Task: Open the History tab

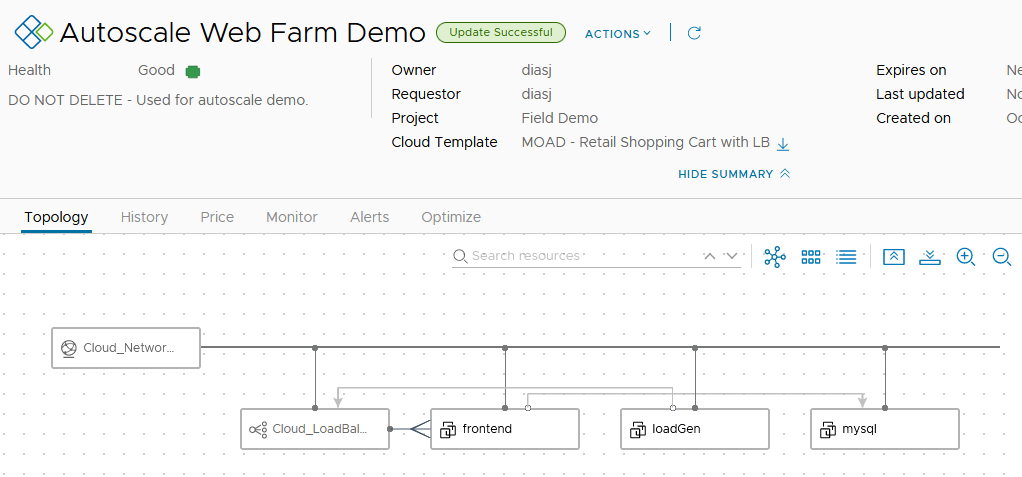Action: click(144, 217)
